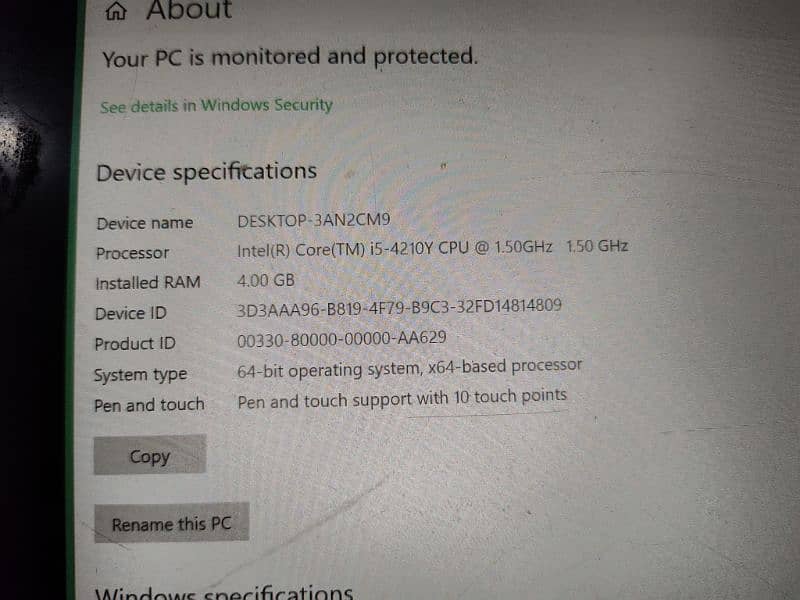The height and width of the screenshot is (600, 800).
Task: Click the 'Your PC is monitored and protected' text
Action: pyautogui.click(x=290, y=57)
